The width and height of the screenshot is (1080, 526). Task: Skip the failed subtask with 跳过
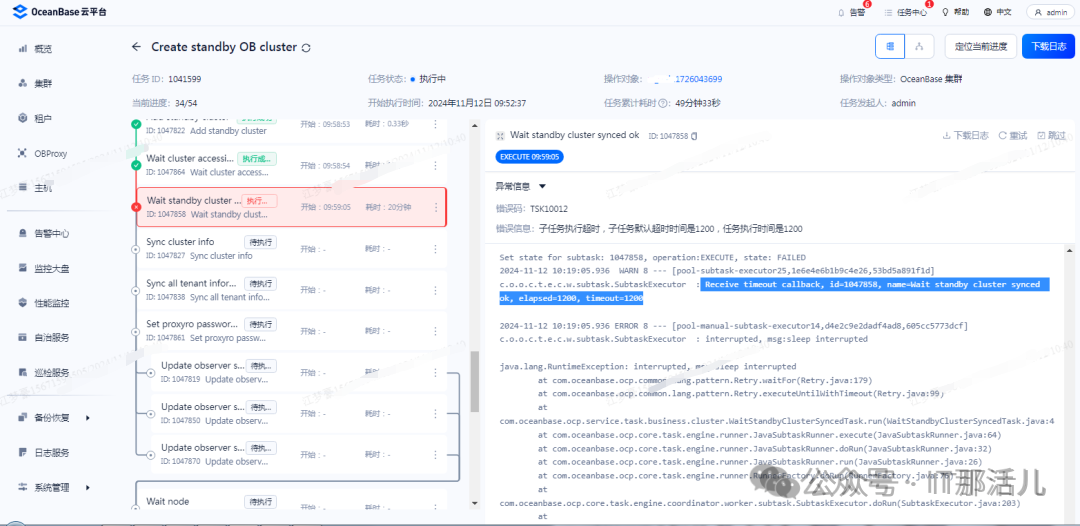[1052, 136]
